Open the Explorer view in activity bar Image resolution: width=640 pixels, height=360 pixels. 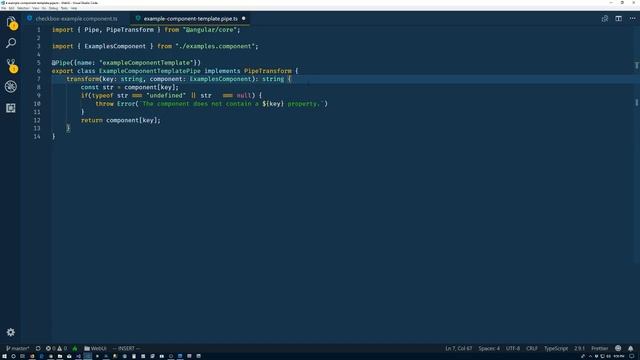point(11,22)
